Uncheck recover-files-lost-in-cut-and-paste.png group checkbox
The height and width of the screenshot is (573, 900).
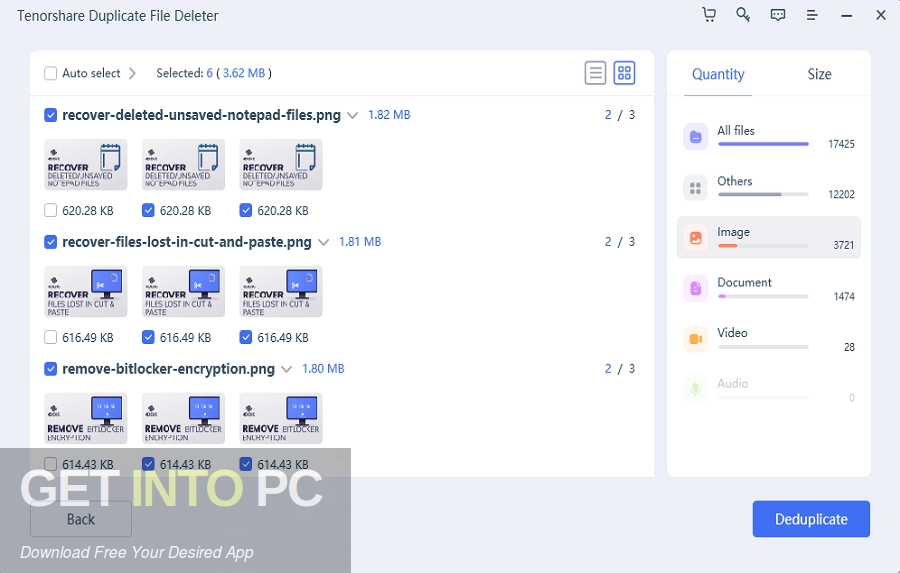(51, 242)
